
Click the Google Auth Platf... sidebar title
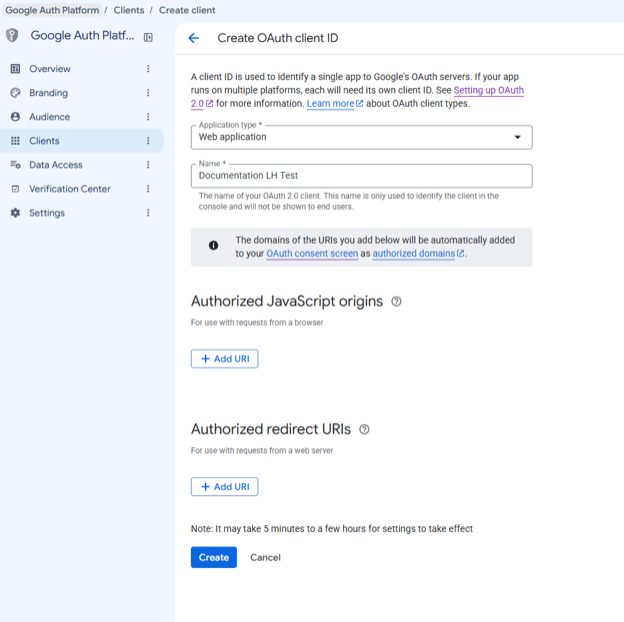click(x=82, y=35)
